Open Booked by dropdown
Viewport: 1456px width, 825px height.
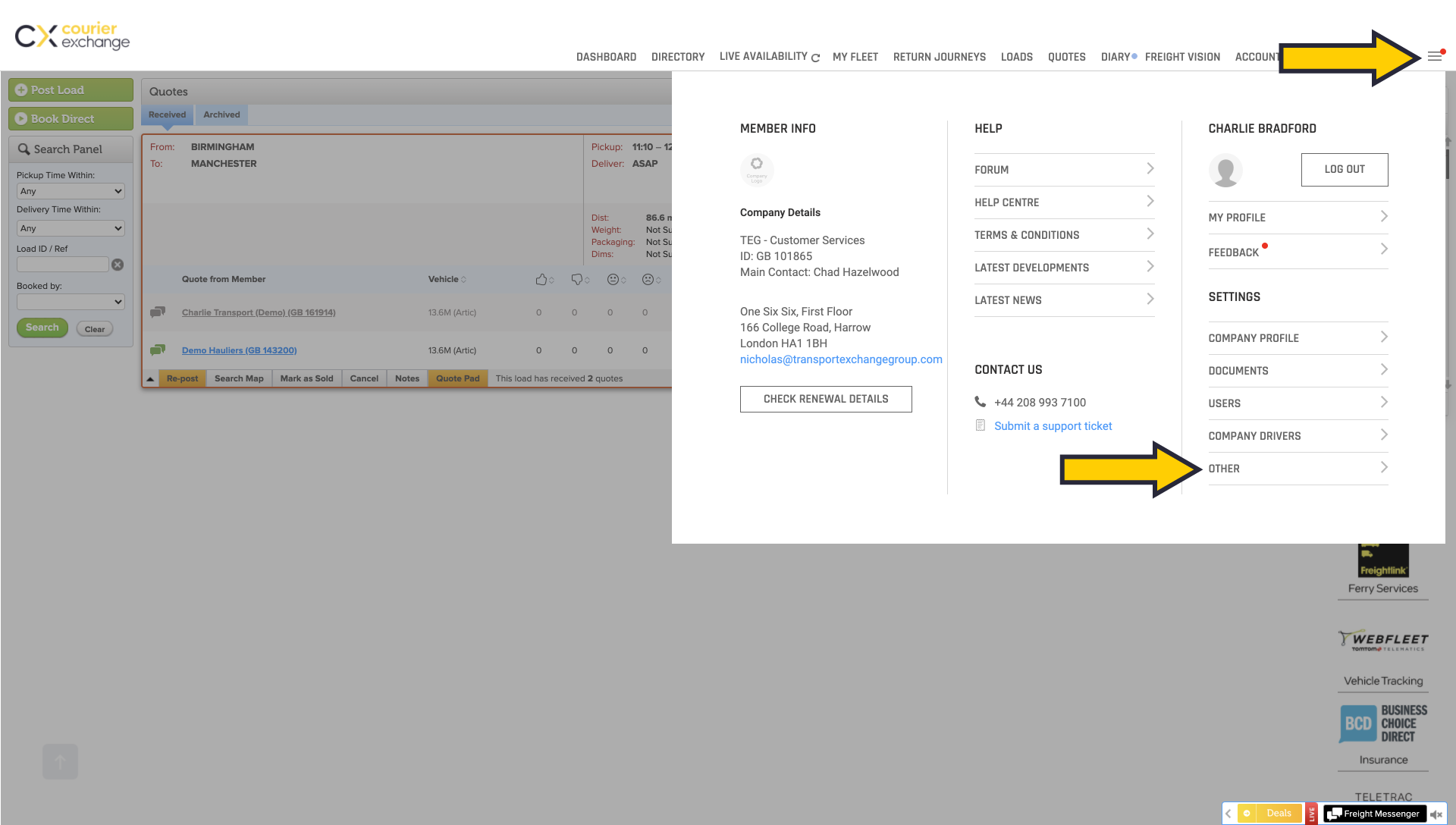tap(71, 302)
